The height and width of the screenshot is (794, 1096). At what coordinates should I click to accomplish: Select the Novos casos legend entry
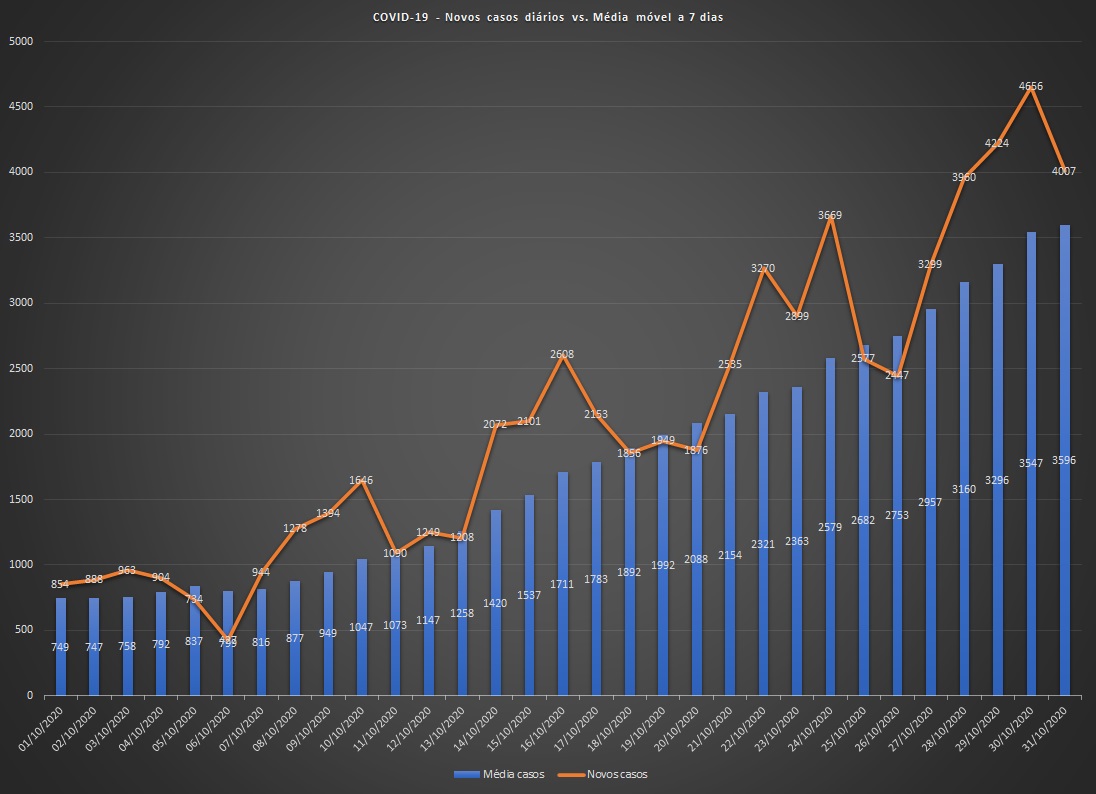tap(617, 774)
